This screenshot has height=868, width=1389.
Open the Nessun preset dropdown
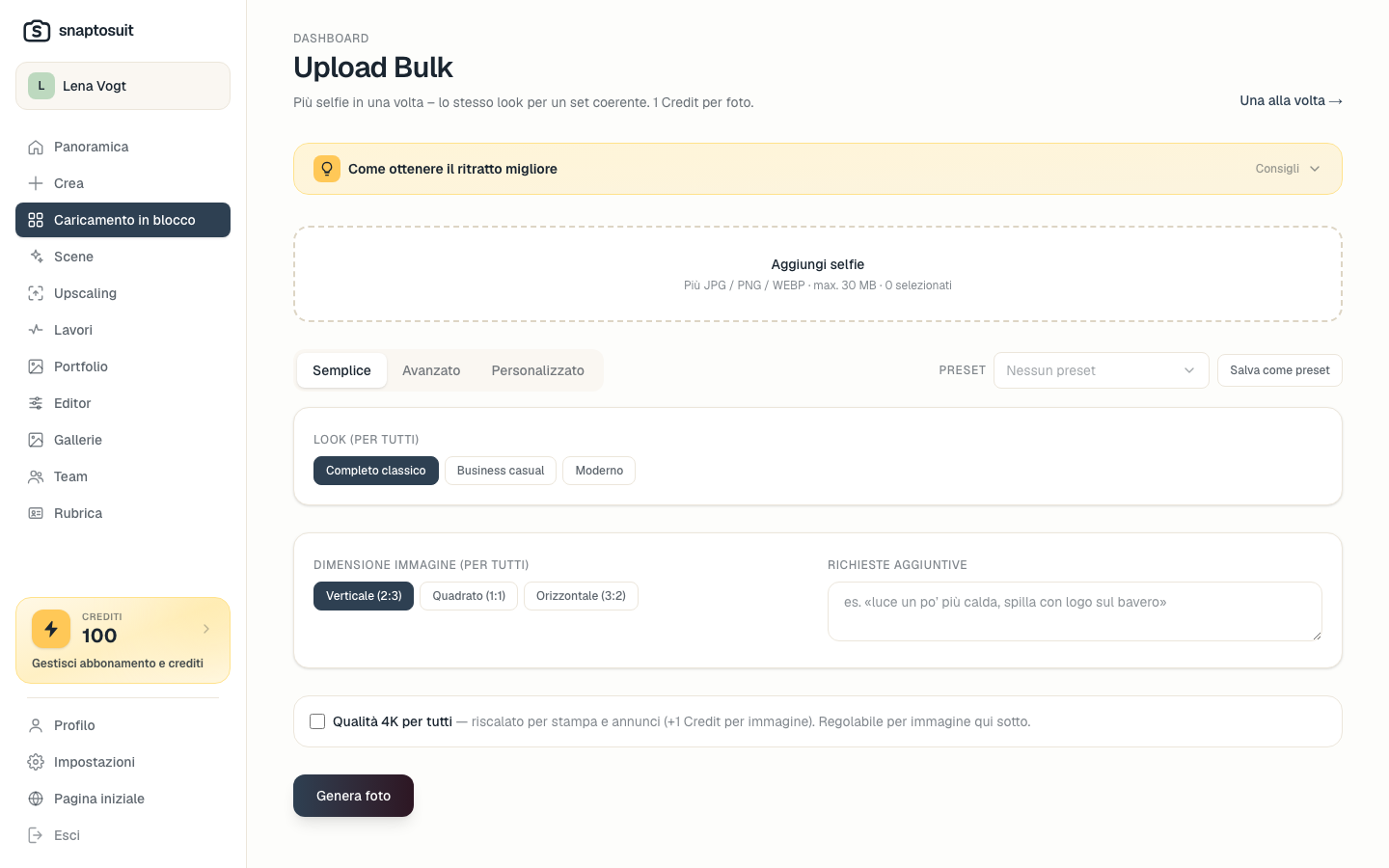pos(1101,370)
